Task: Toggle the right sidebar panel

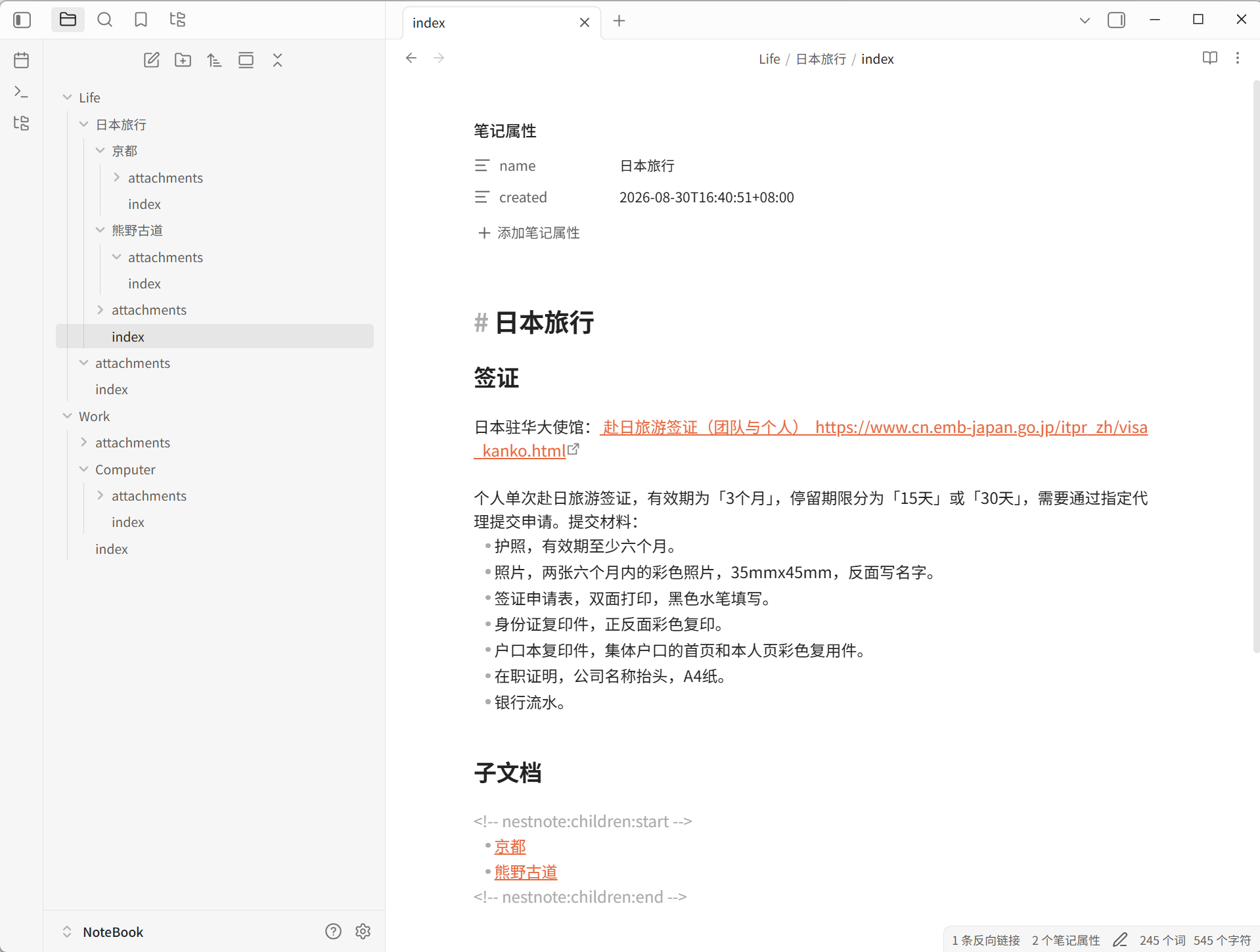Action: [1117, 20]
